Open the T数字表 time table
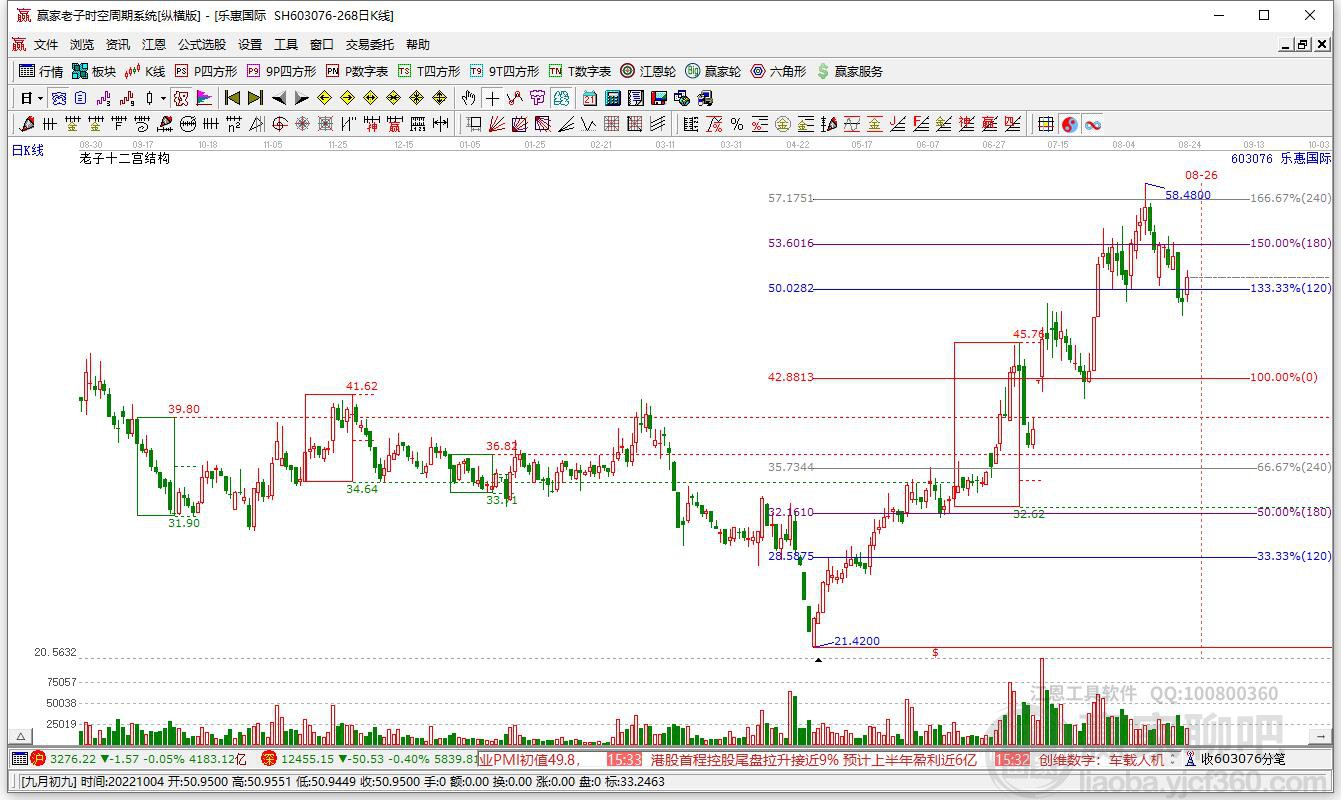 point(580,71)
